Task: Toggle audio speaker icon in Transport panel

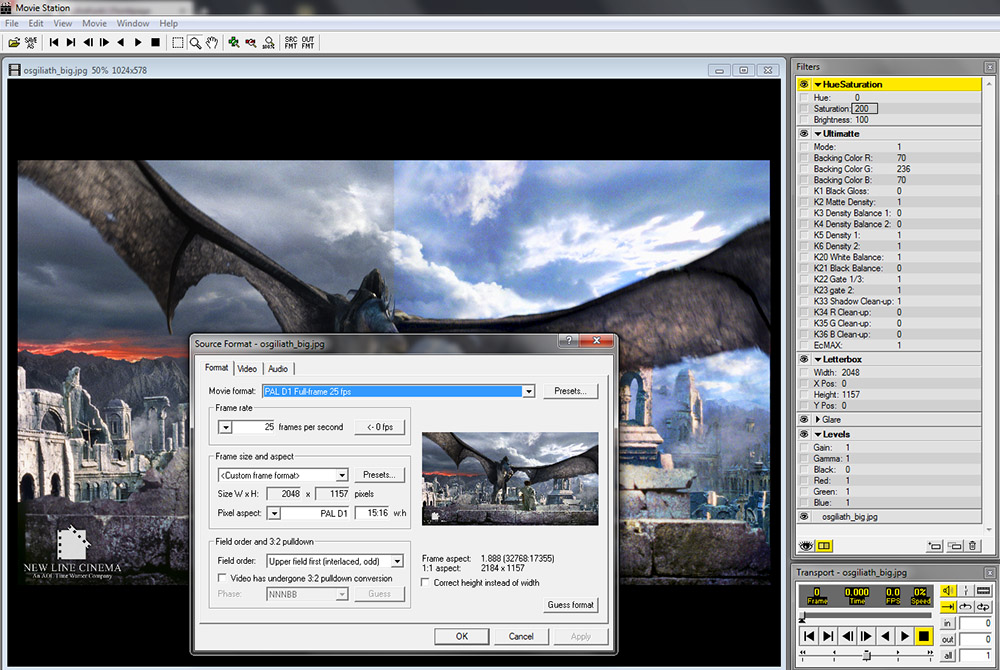Action: 947,591
